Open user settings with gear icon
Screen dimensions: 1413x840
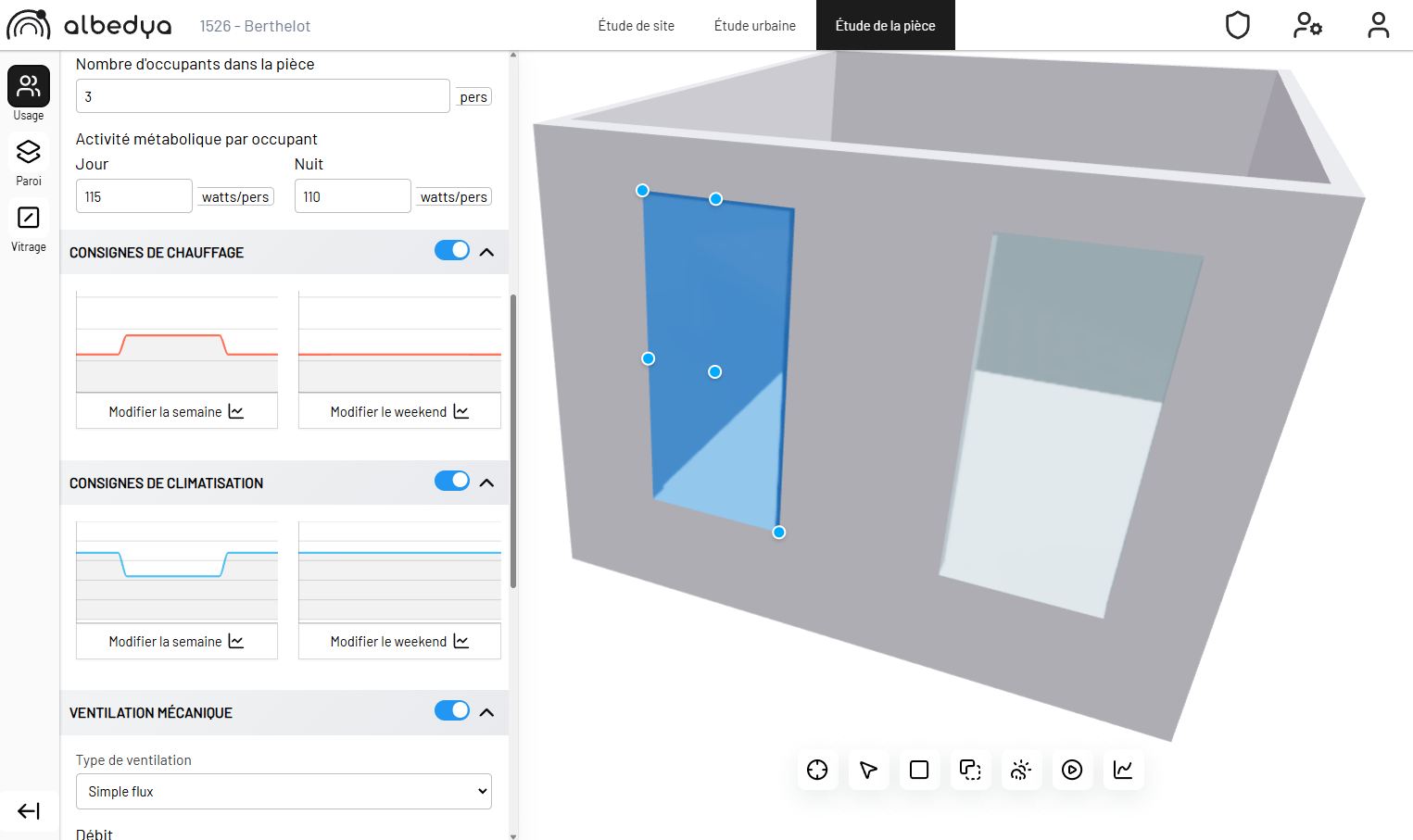pyautogui.click(x=1307, y=25)
